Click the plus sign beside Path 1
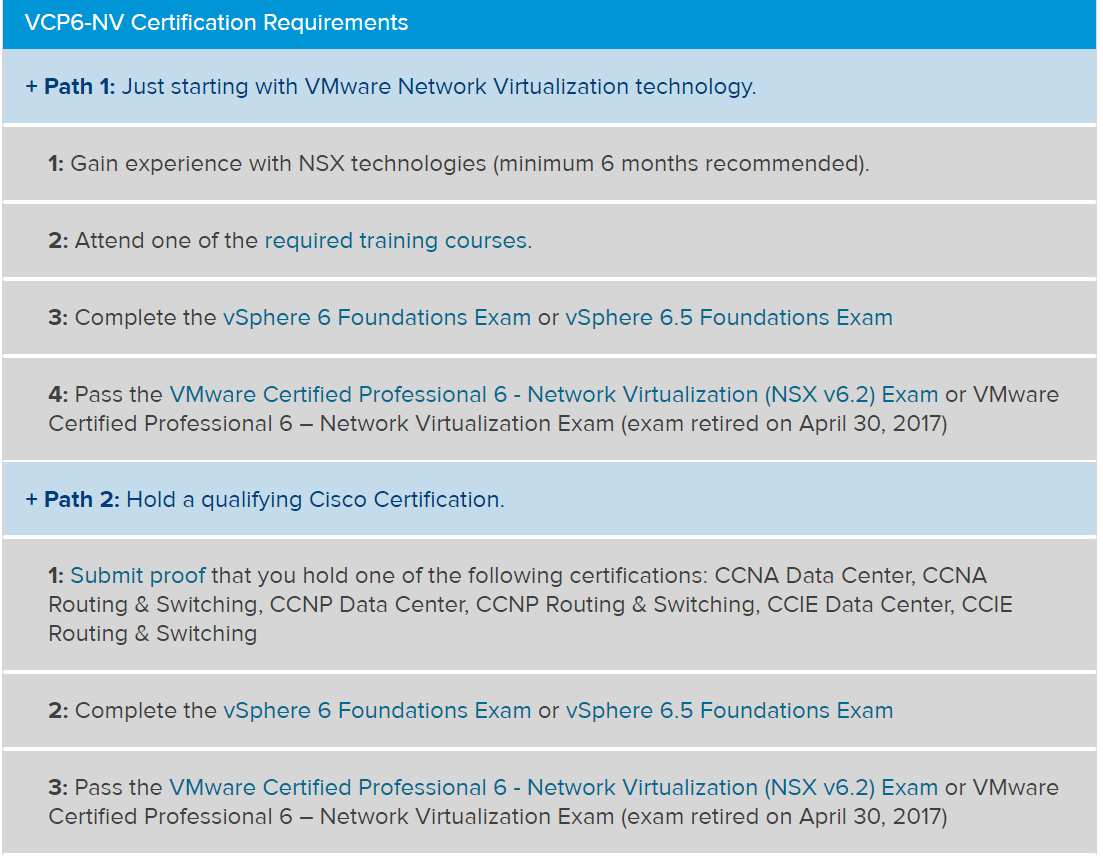This screenshot has width=1103, height=856. click(32, 87)
